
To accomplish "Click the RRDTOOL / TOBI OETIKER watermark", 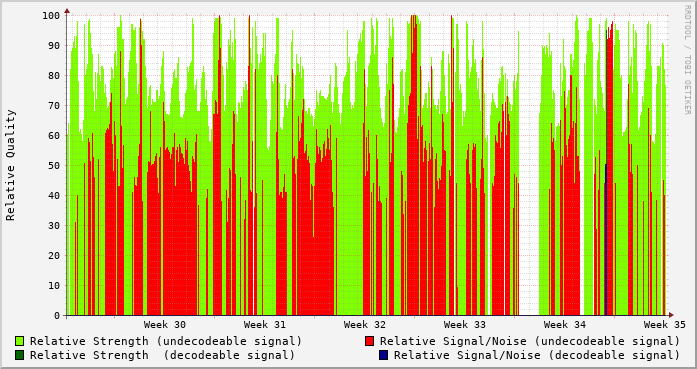I will tap(687, 60).
